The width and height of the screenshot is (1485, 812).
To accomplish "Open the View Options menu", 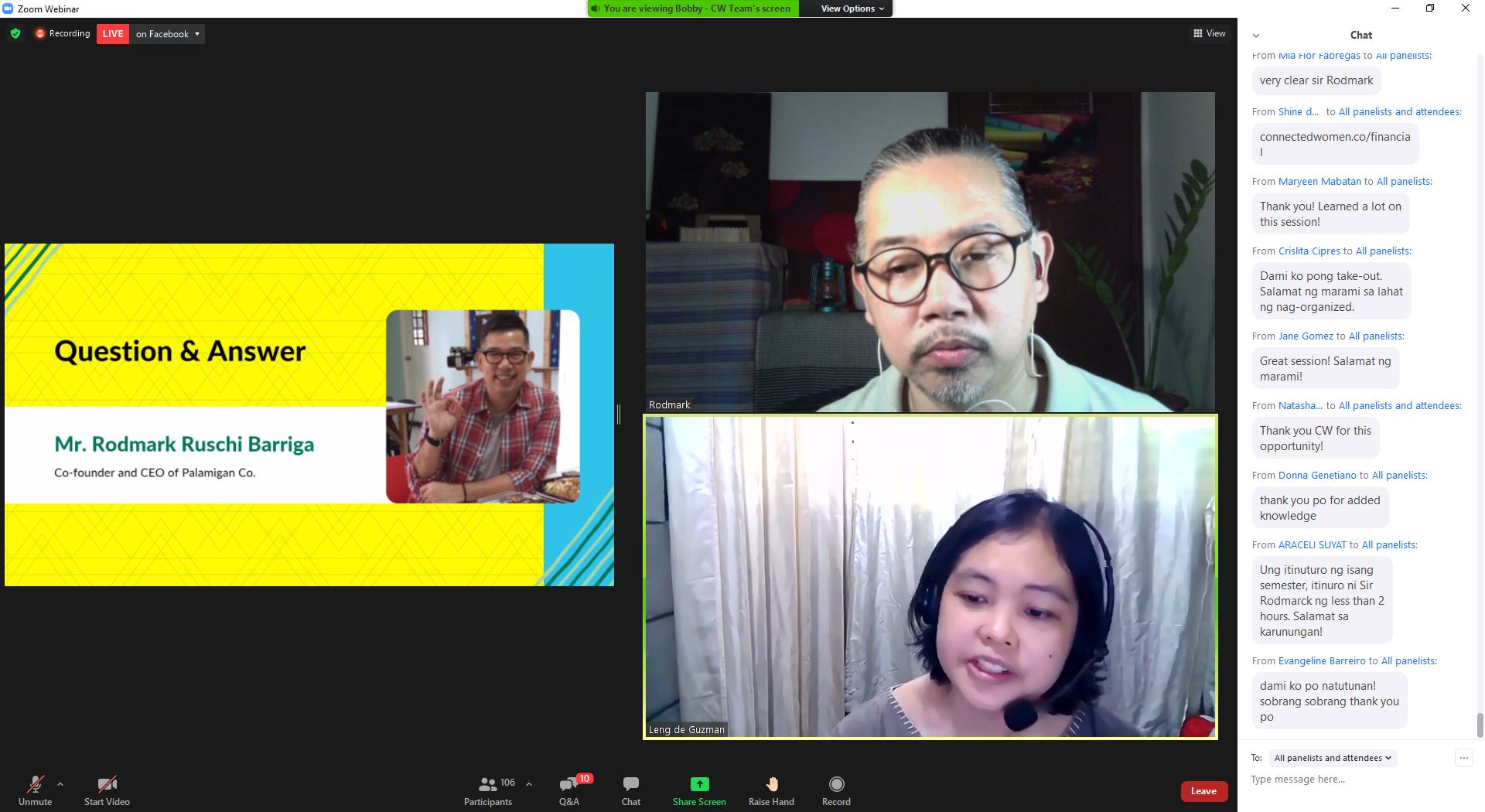I will click(852, 9).
